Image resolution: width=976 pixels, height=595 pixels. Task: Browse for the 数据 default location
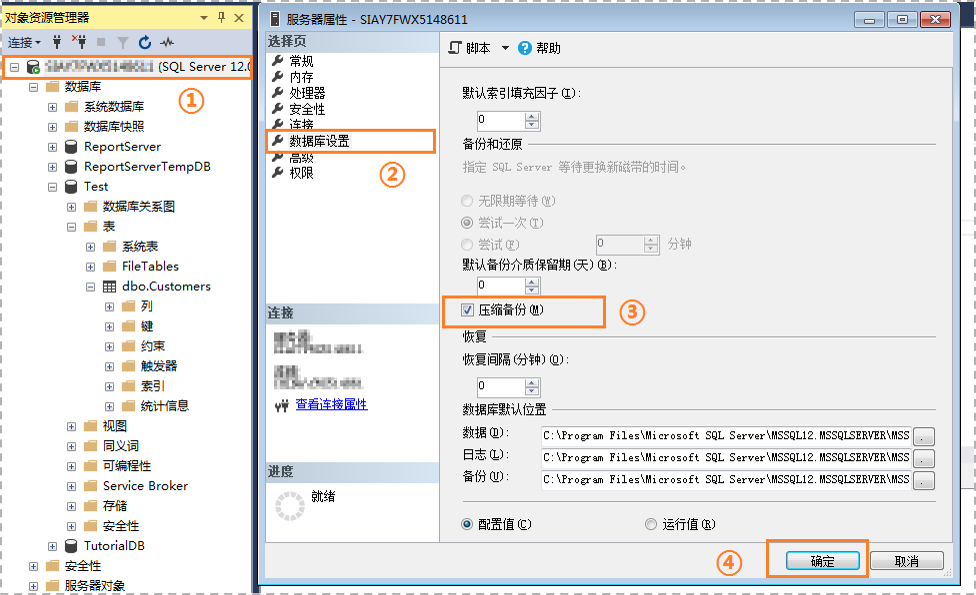924,436
